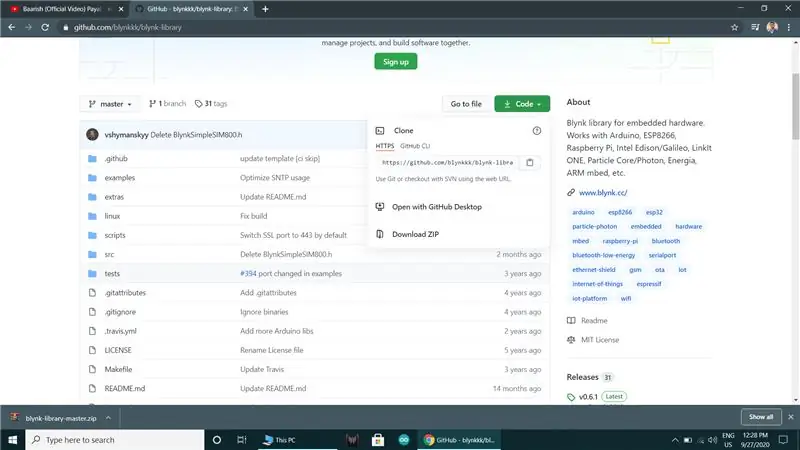The image size is (800, 450).
Task: Open the master branch dropdown
Action: pyautogui.click(x=111, y=104)
